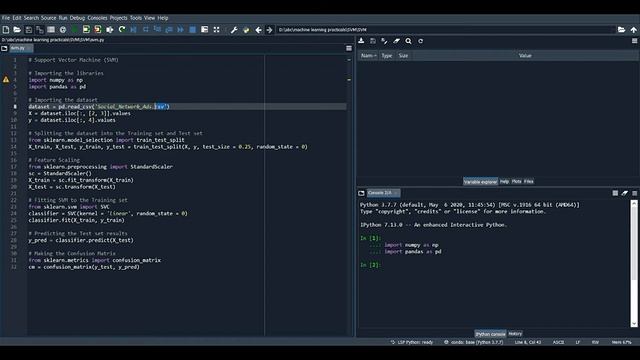The width and height of the screenshot is (640, 360).
Task: Open the Debug menu
Action: [77, 18]
